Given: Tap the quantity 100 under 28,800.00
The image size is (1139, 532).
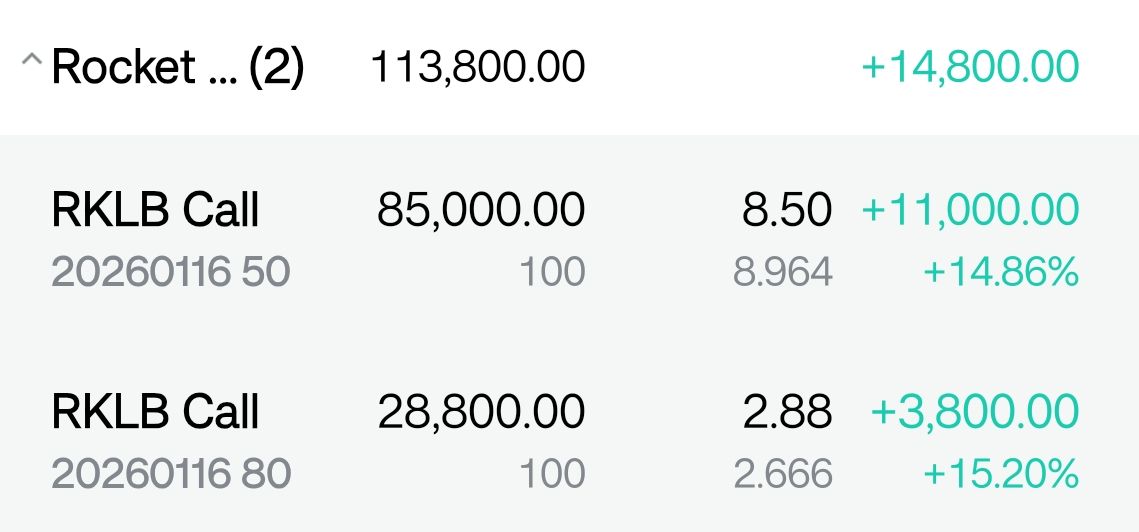Looking at the screenshot, I should (x=552, y=473).
